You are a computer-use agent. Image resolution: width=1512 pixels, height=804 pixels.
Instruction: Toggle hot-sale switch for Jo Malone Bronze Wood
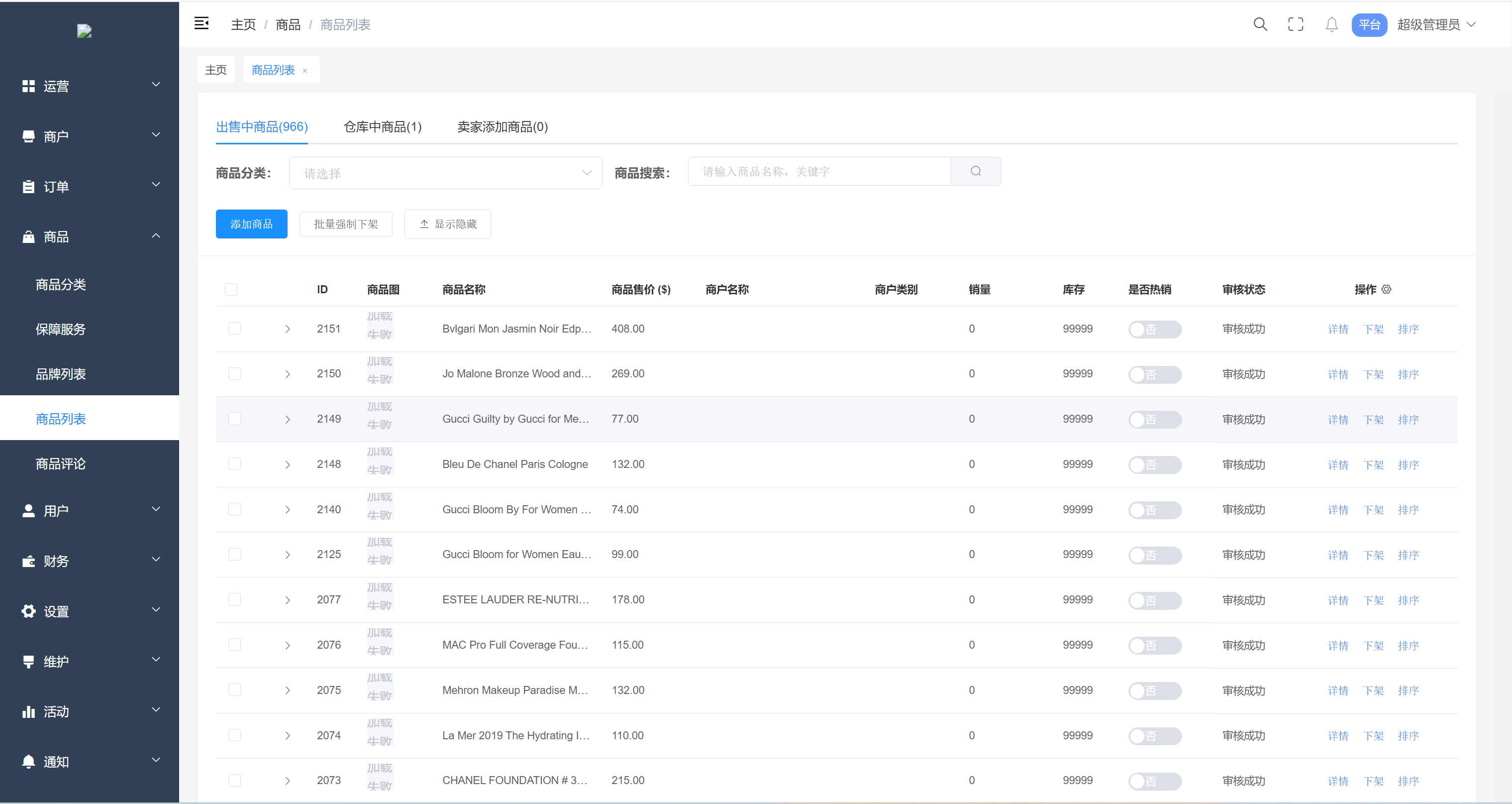coord(1155,374)
